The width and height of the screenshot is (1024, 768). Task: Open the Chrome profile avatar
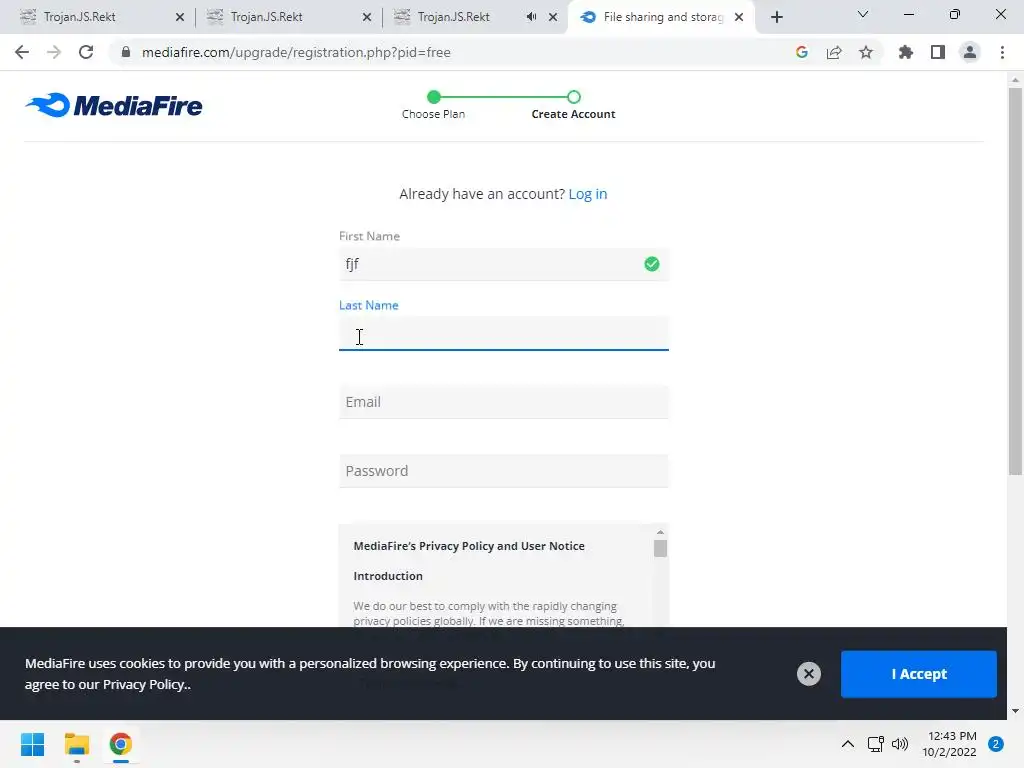click(x=970, y=52)
